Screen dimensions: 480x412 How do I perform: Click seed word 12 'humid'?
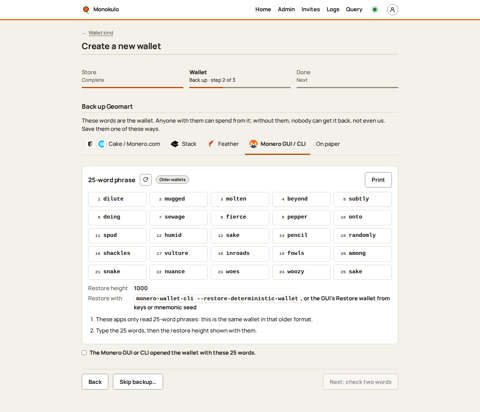pos(179,235)
